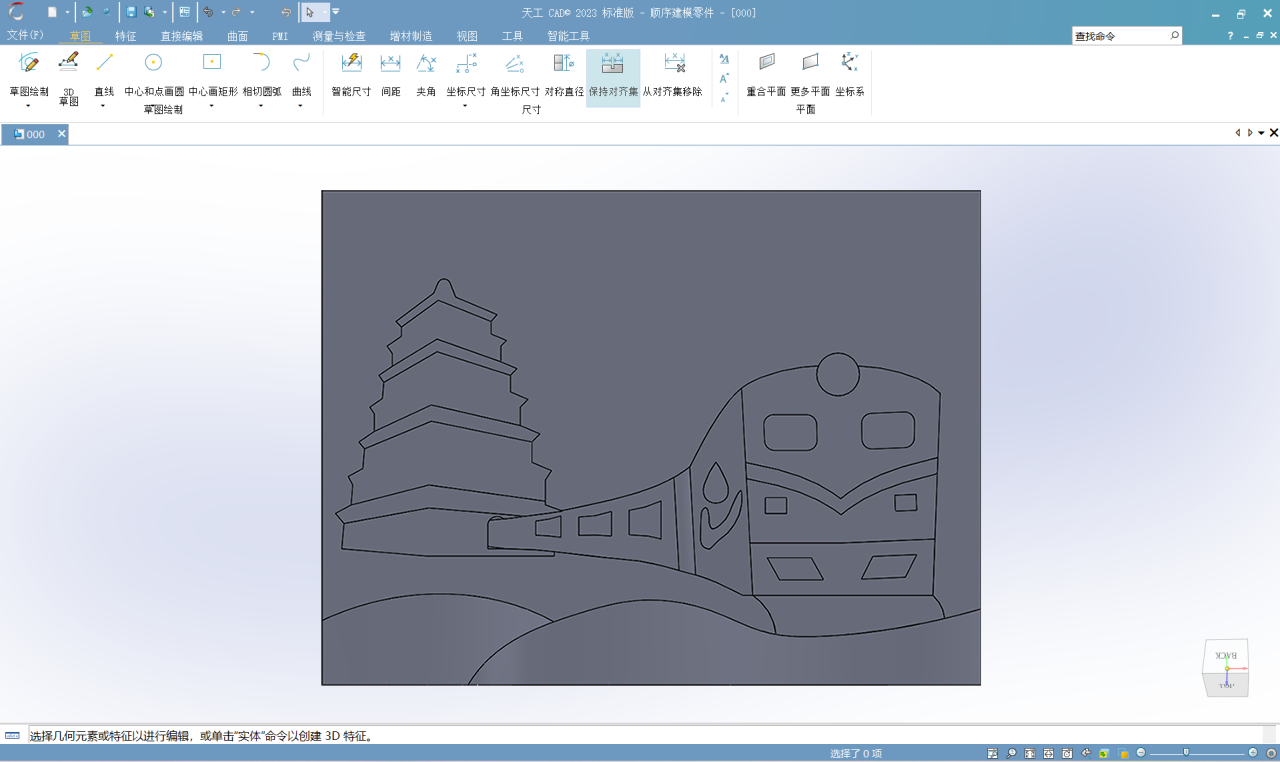Click the view orientation cube
1280x762 pixels.
tap(1226, 667)
